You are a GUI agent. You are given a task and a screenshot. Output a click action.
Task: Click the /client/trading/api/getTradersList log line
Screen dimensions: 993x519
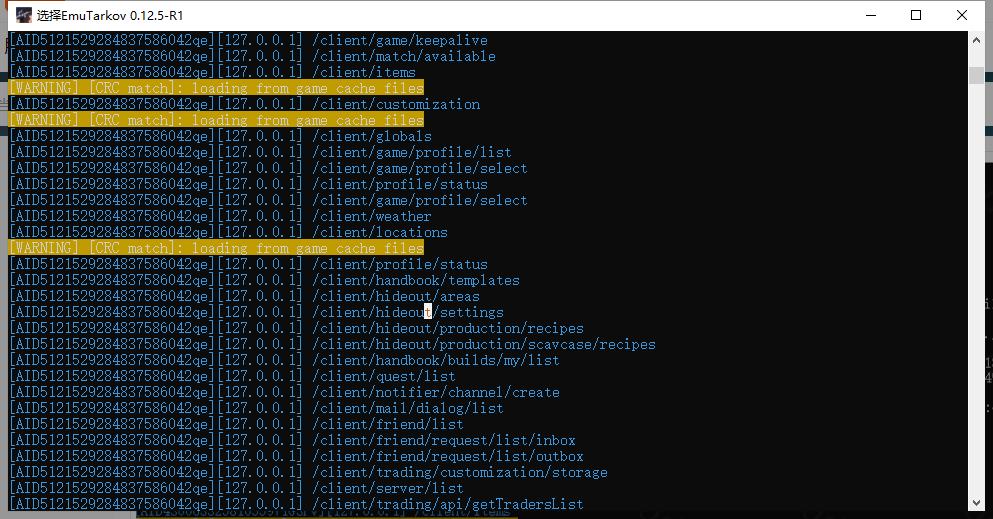(296, 504)
